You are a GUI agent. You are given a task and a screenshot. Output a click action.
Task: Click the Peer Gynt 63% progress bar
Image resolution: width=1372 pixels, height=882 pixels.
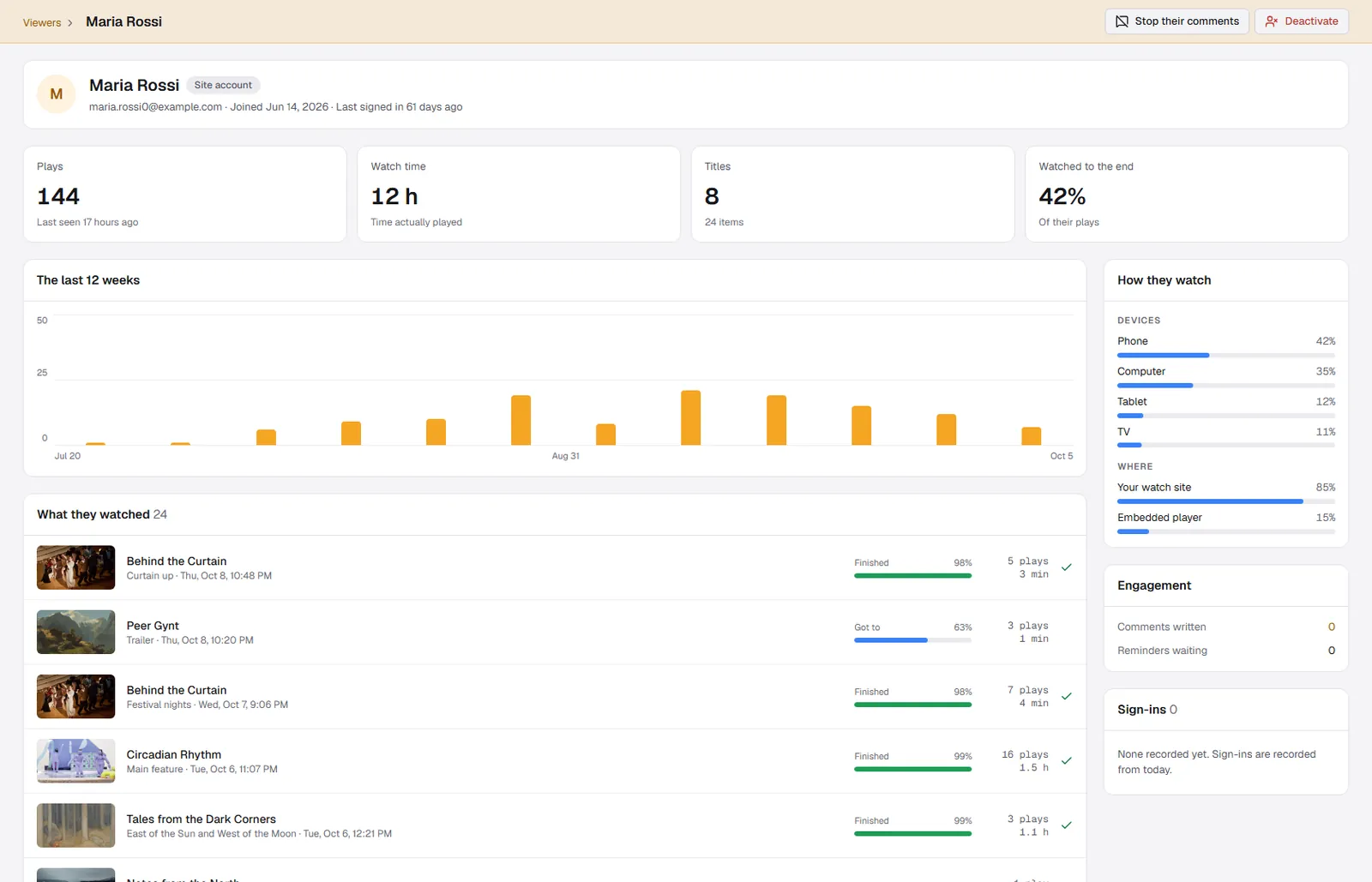pos(912,640)
